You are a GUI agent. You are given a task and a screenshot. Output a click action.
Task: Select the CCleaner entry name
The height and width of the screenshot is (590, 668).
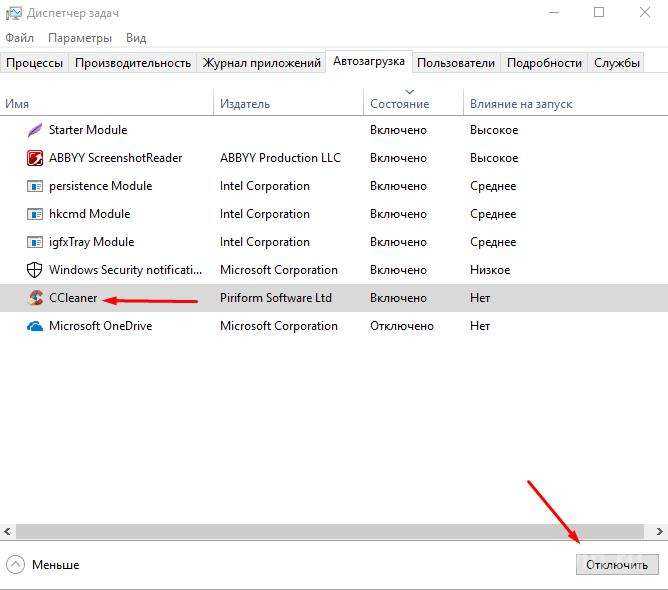(x=73, y=298)
